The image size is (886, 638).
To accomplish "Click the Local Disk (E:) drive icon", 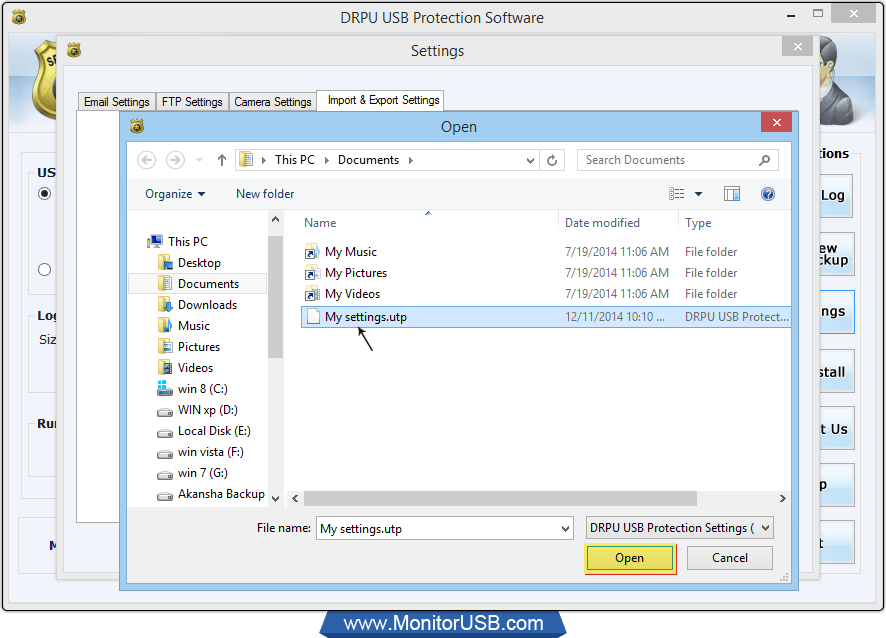I will [165, 433].
